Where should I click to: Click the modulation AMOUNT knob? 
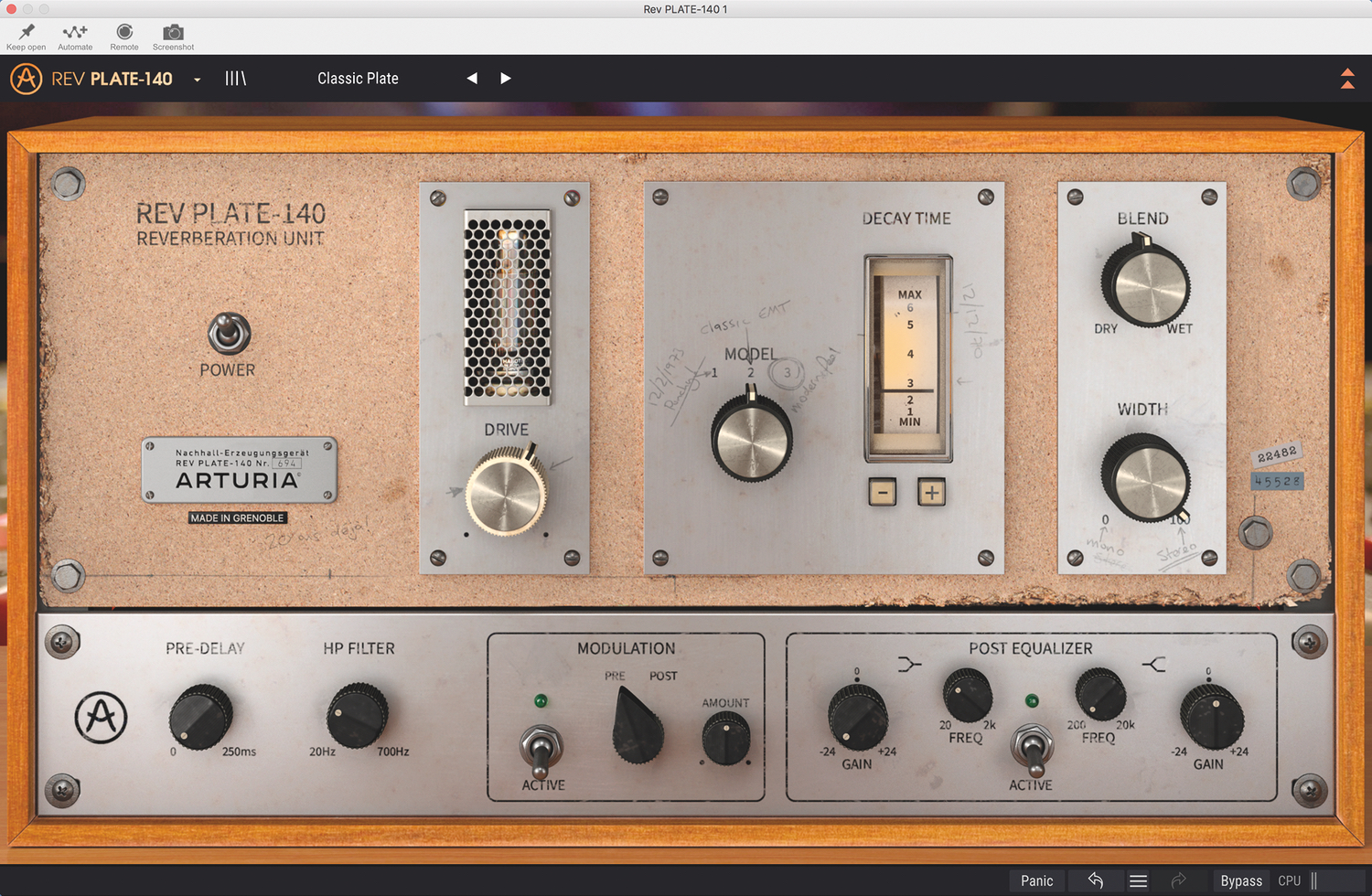pyautogui.click(x=726, y=739)
